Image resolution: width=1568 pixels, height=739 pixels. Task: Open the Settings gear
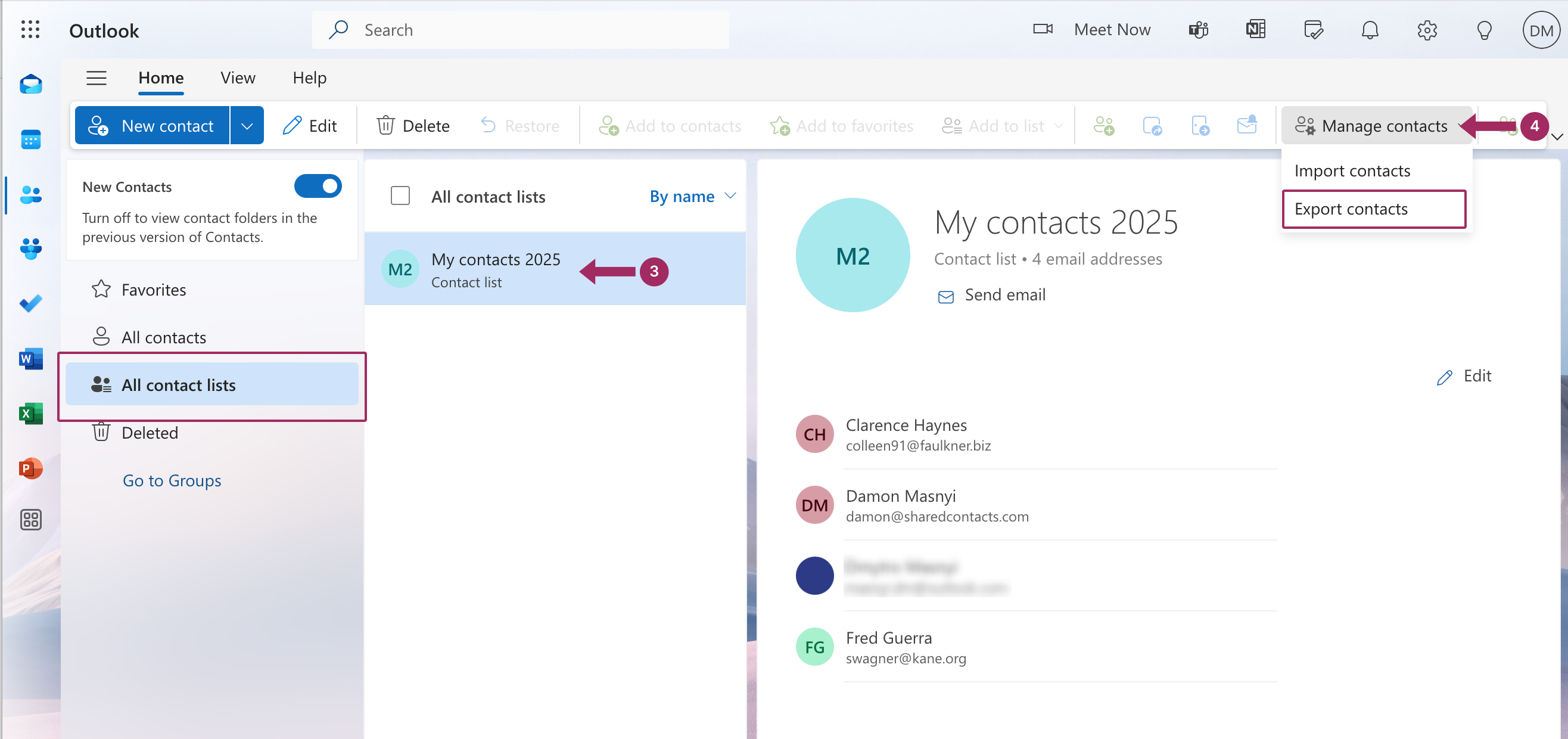[x=1427, y=30]
